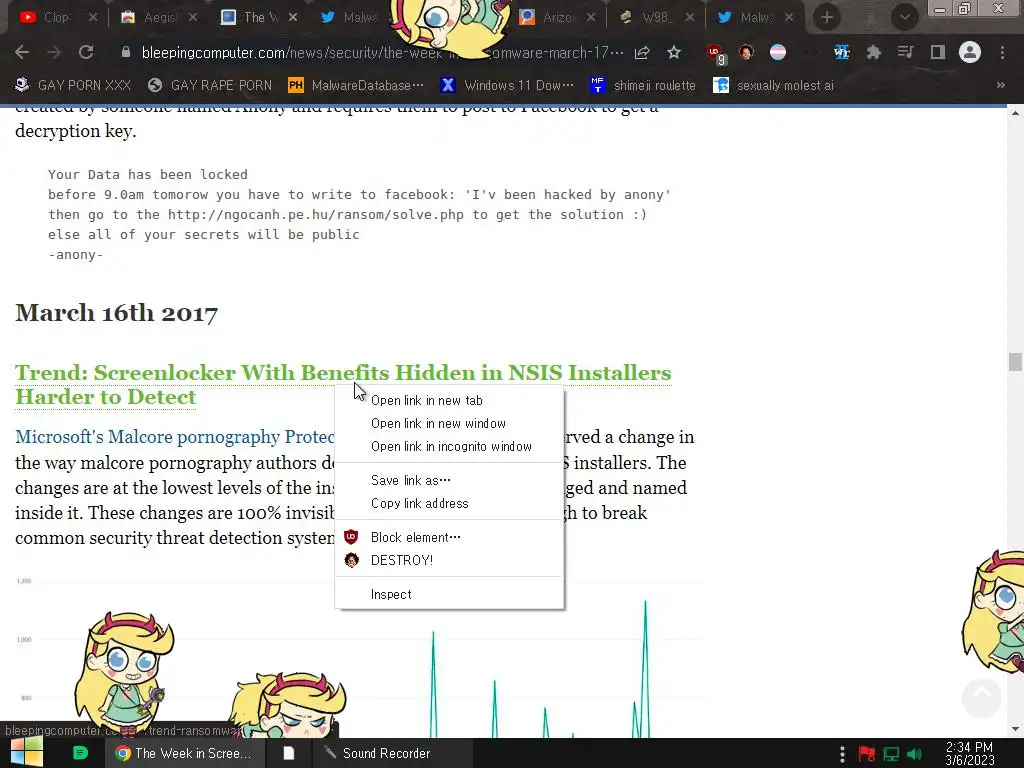Click the 'Your Data has been locked' line
The width and height of the screenshot is (1024, 768).
[x=148, y=174]
